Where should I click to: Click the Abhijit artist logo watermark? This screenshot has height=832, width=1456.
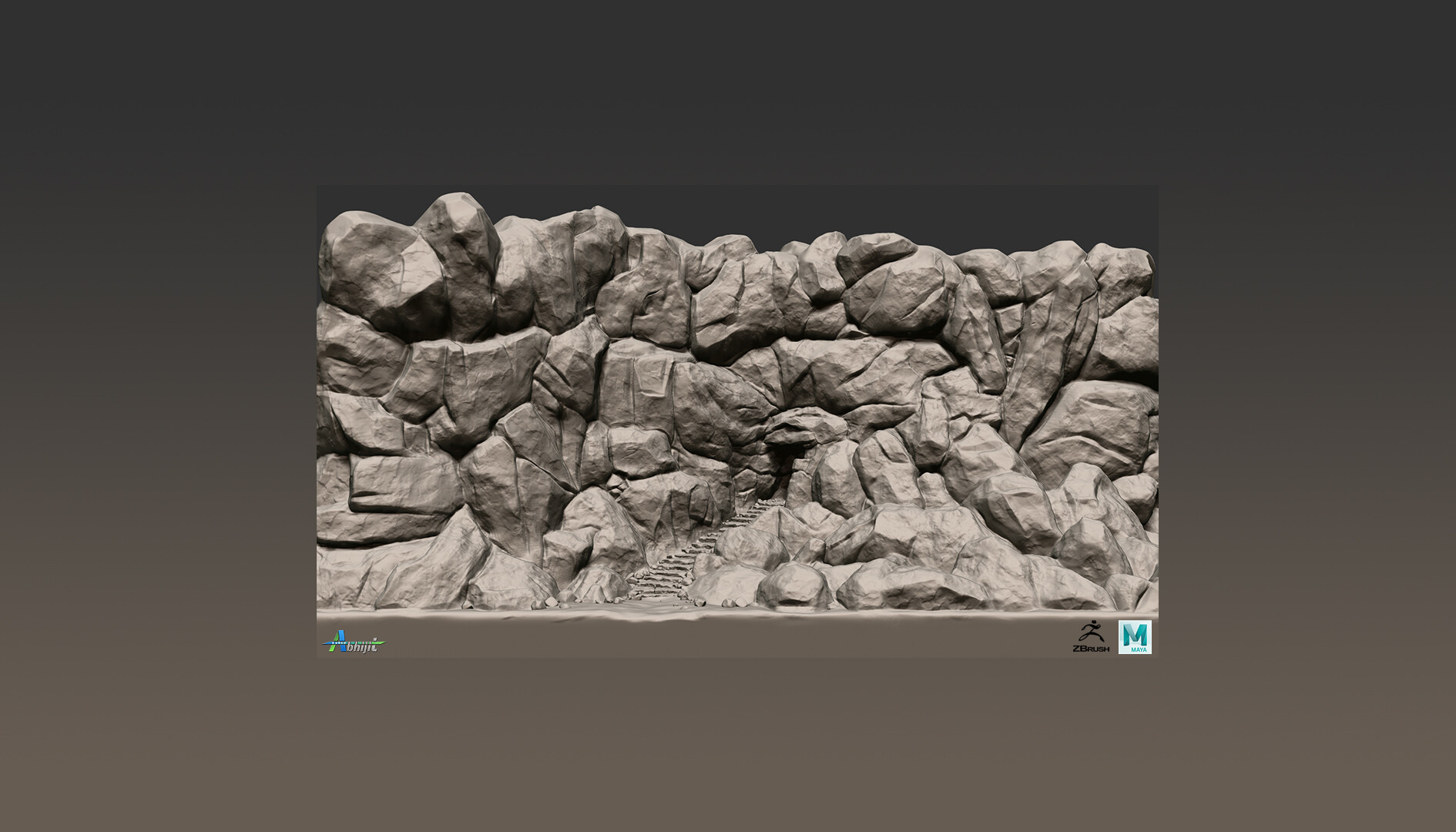point(354,642)
